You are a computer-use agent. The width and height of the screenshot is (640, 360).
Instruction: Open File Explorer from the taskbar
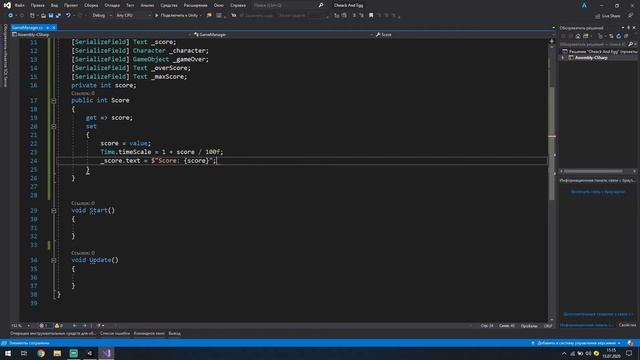[57, 353]
